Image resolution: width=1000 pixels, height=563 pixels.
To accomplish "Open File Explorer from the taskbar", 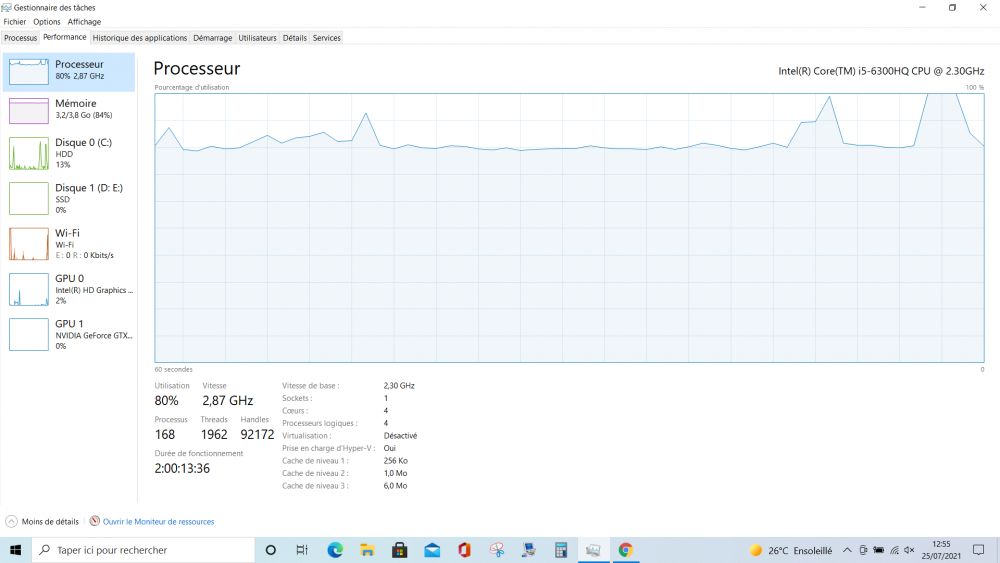I will [367, 550].
